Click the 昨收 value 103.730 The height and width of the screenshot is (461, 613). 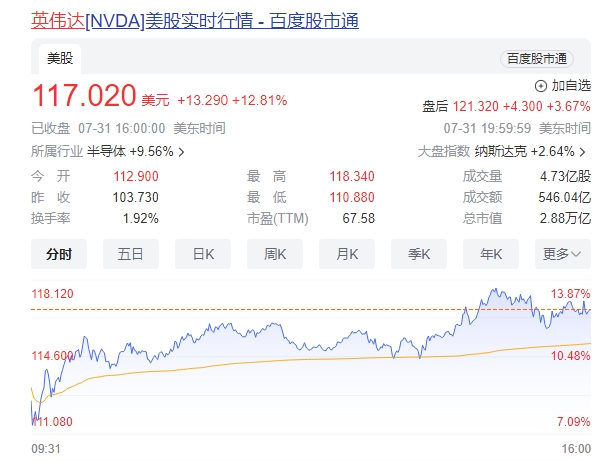pos(136,197)
